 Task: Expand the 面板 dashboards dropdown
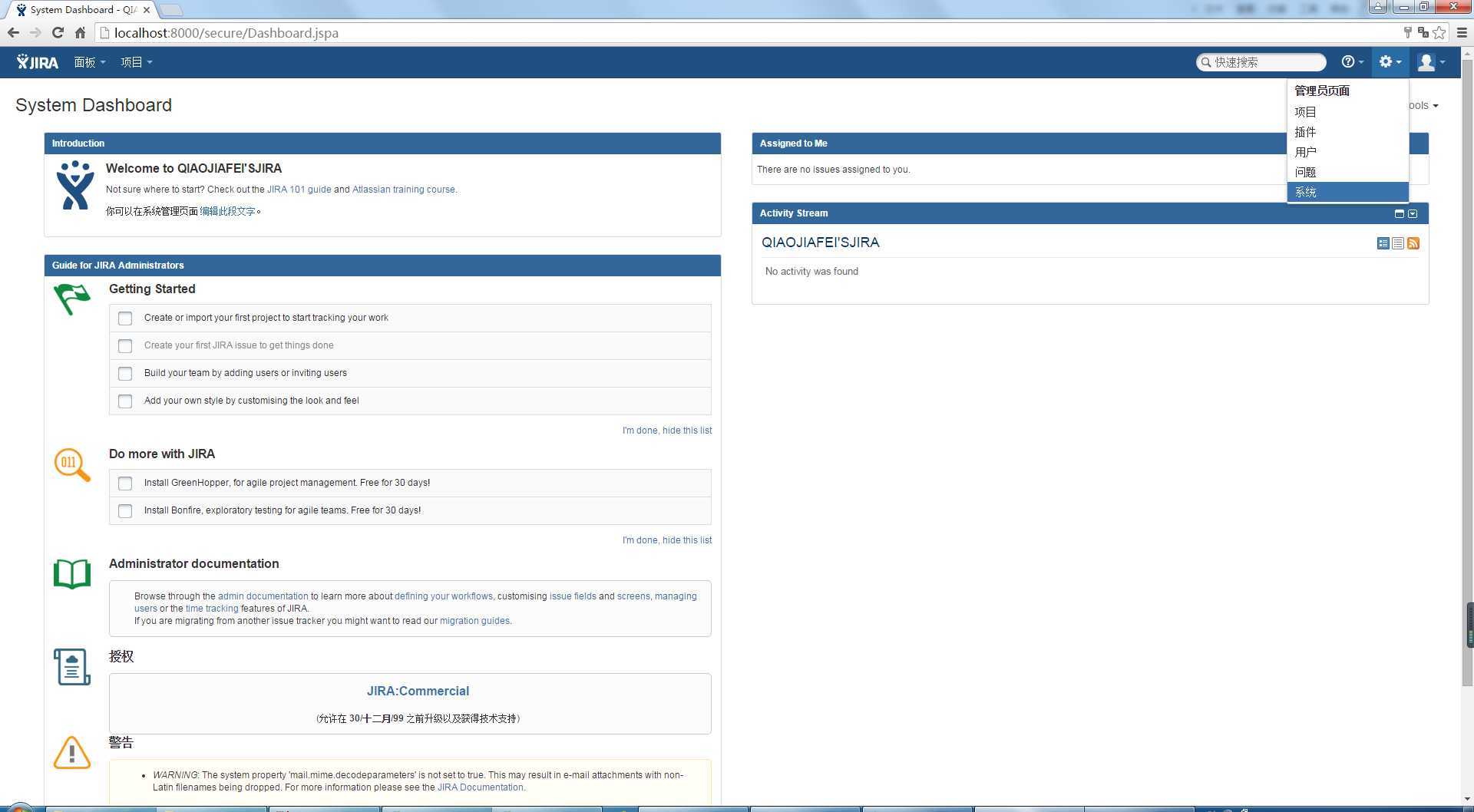[89, 62]
